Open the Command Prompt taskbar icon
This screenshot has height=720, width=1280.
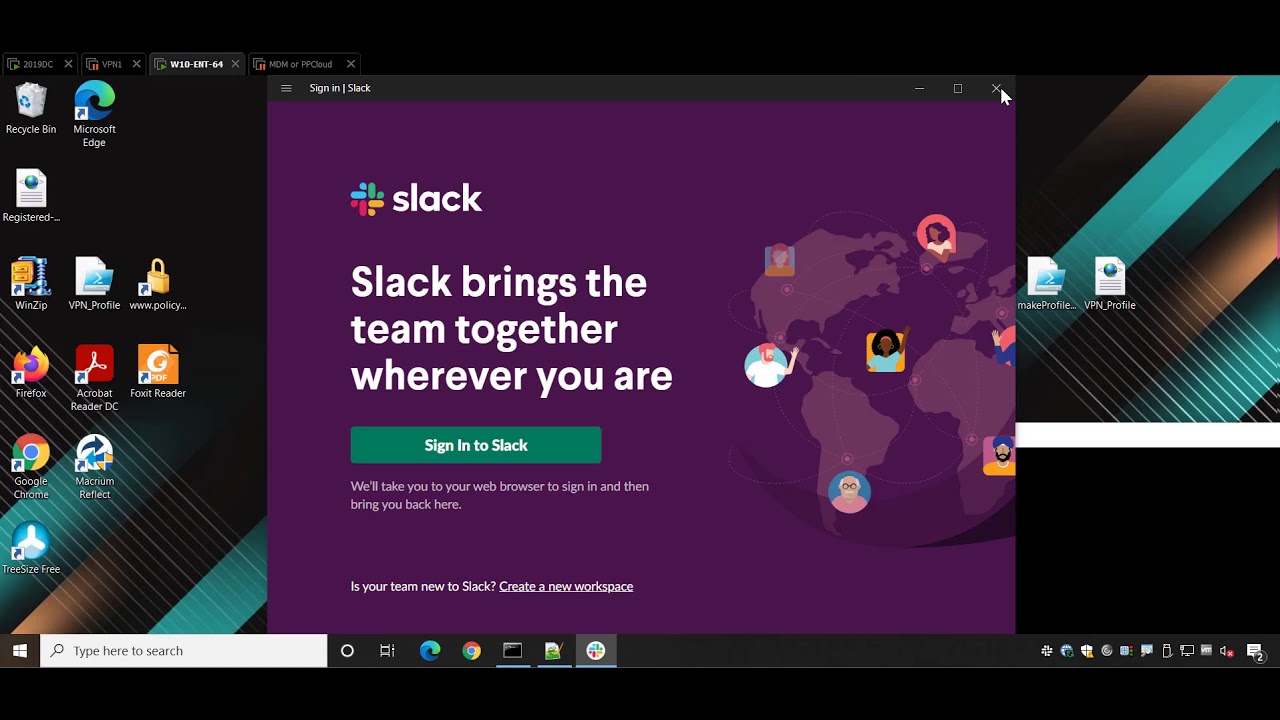(512, 651)
